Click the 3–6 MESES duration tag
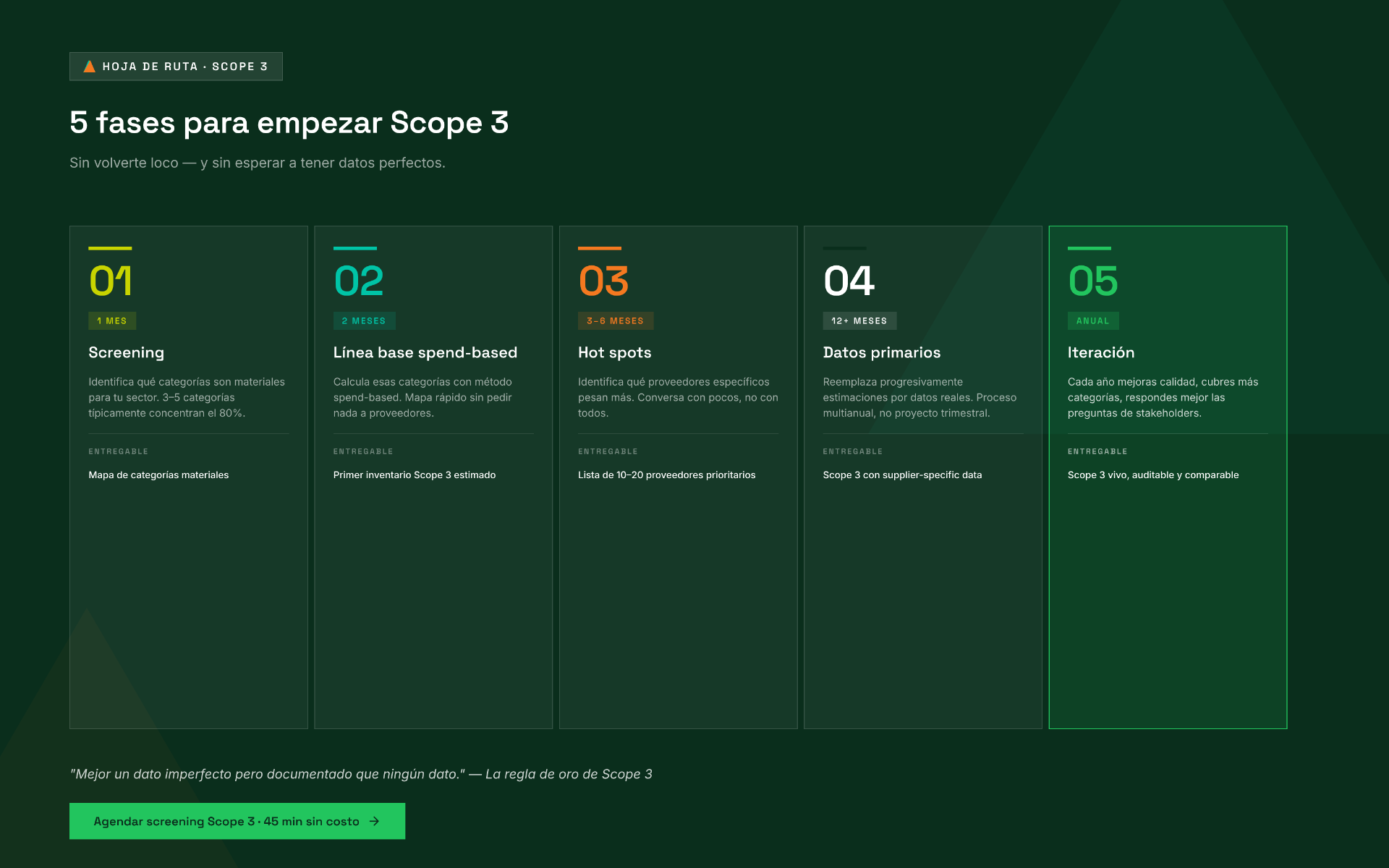This screenshot has height=868, width=1389. point(616,320)
